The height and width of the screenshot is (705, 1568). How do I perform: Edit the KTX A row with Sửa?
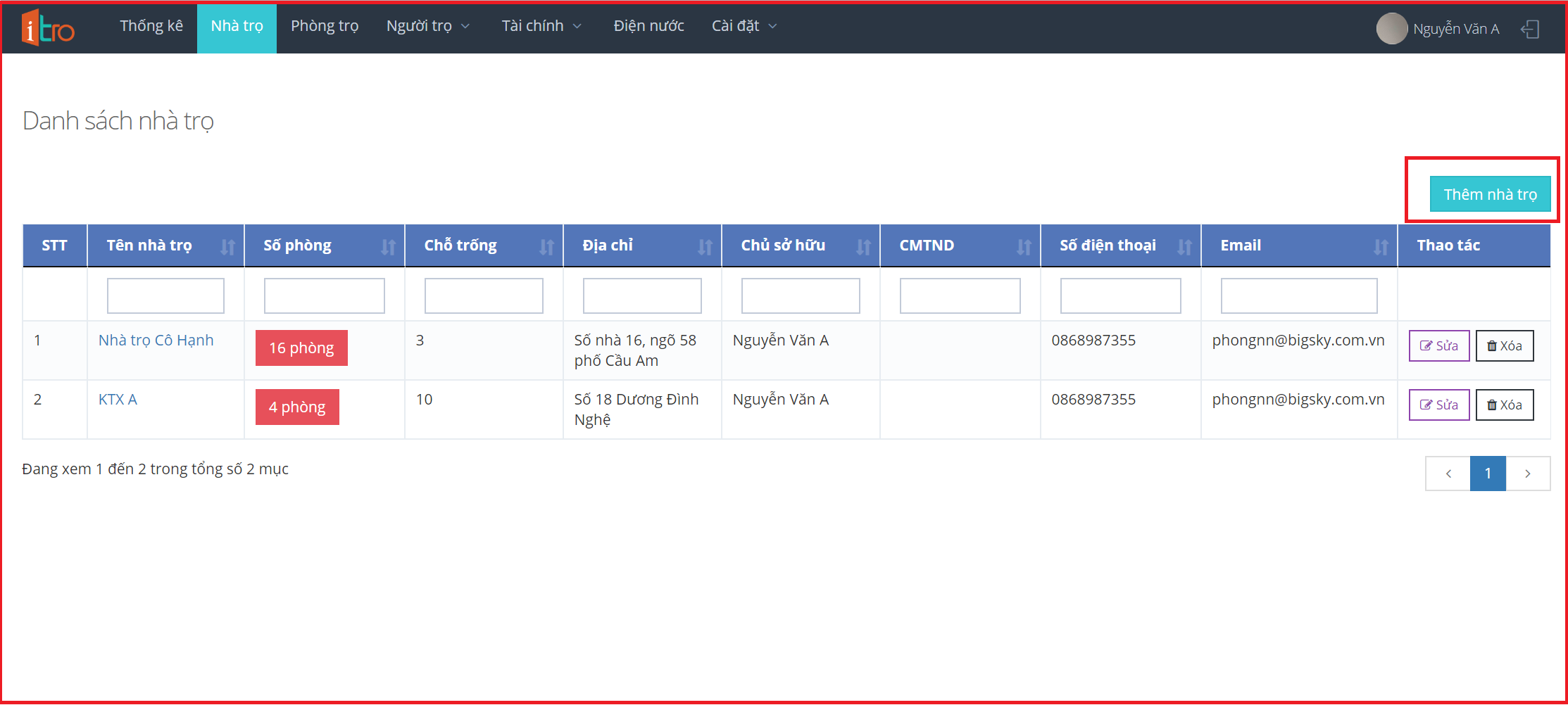coord(1438,405)
